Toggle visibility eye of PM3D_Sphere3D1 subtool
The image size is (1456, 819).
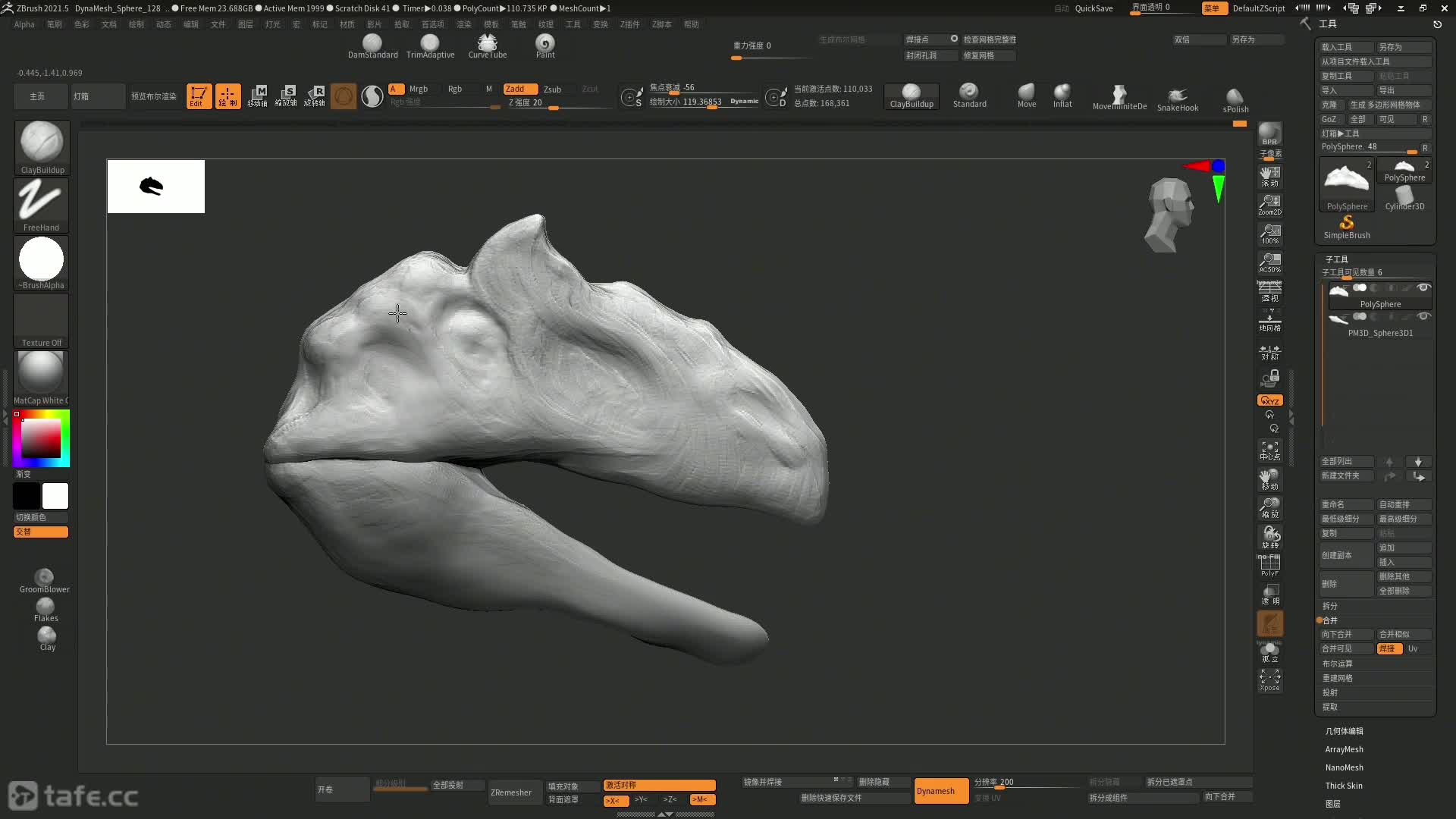click(x=1423, y=316)
